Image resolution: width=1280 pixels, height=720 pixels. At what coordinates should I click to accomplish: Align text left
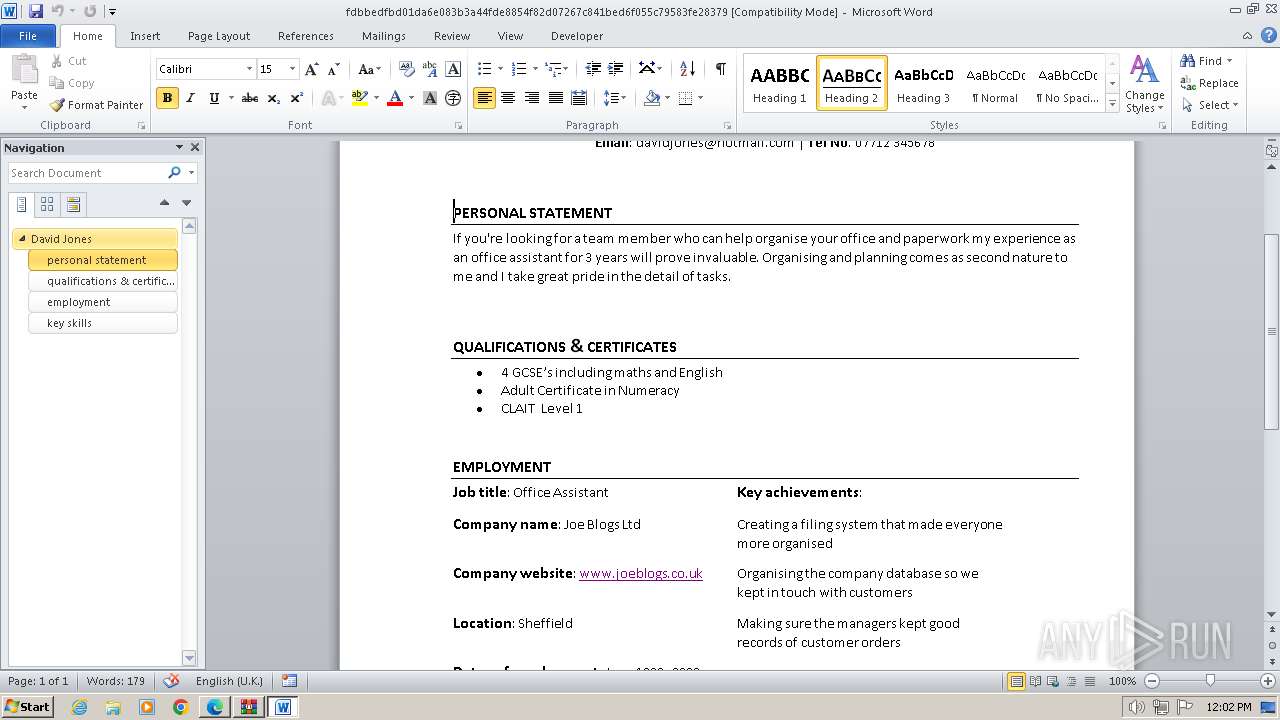[x=484, y=98]
